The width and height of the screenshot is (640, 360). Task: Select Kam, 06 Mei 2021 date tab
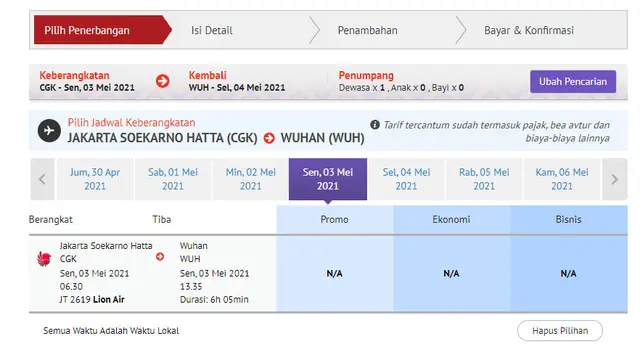562,179
